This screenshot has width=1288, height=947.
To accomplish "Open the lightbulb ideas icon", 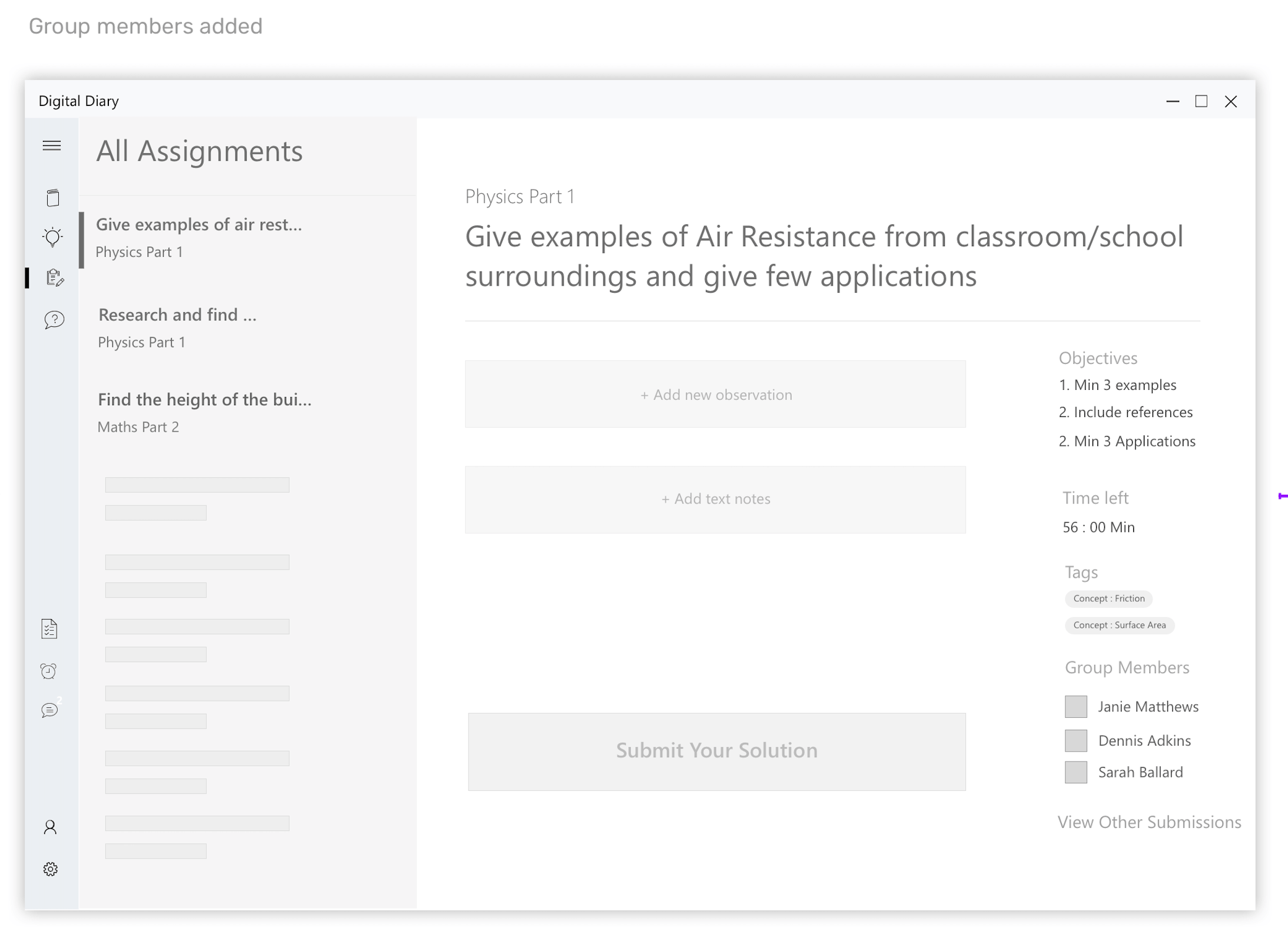I will [52, 237].
